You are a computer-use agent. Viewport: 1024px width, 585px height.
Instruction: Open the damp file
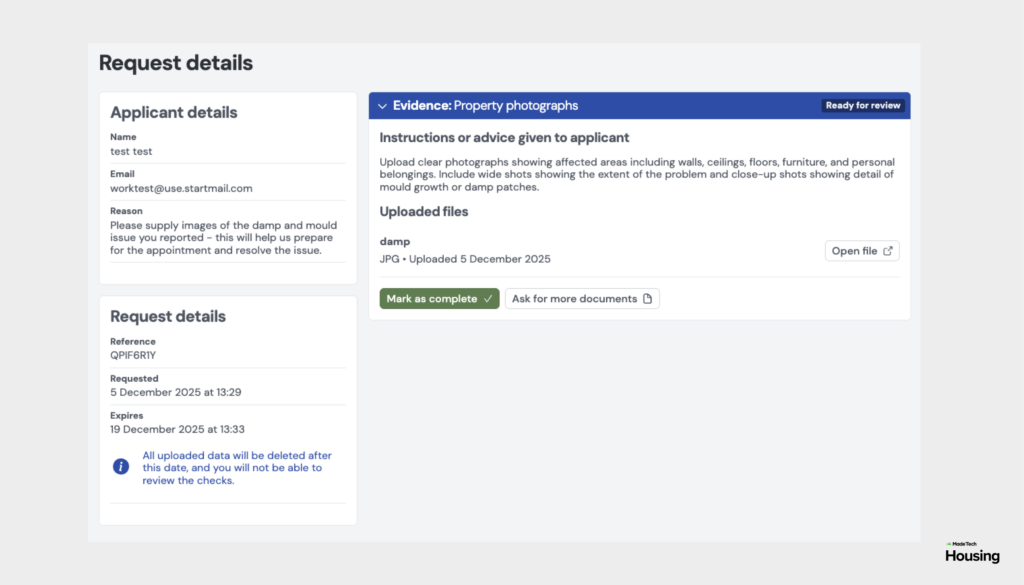(862, 251)
